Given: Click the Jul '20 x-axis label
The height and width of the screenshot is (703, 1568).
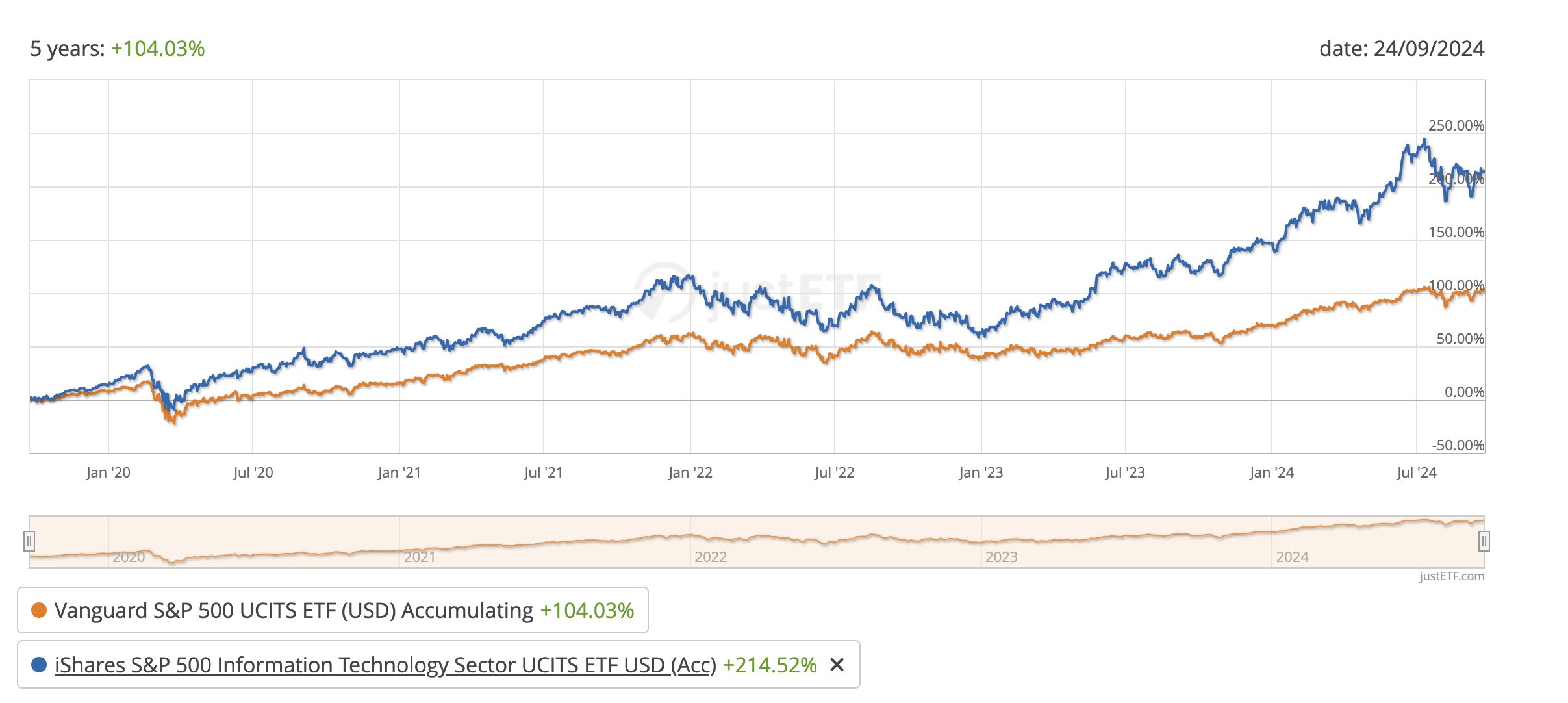Looking at the screenshot, I should [x=253, y=472].
